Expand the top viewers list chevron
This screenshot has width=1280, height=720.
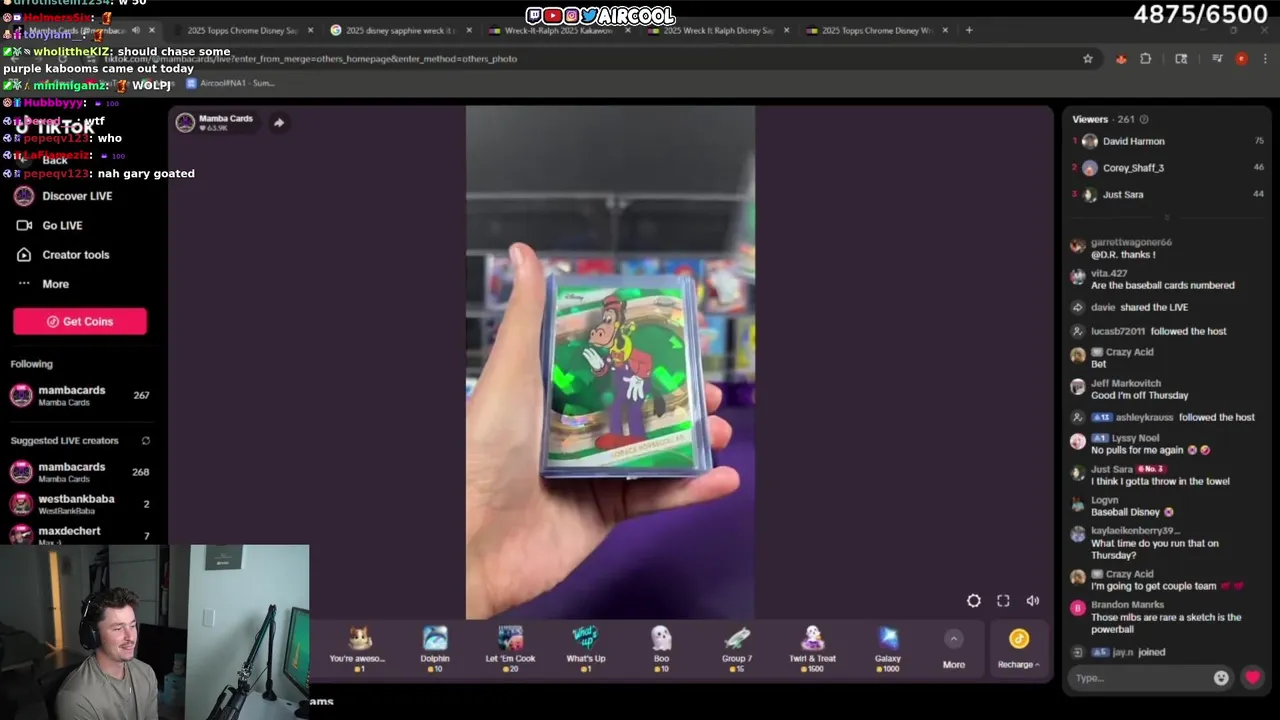(1166, 216)
